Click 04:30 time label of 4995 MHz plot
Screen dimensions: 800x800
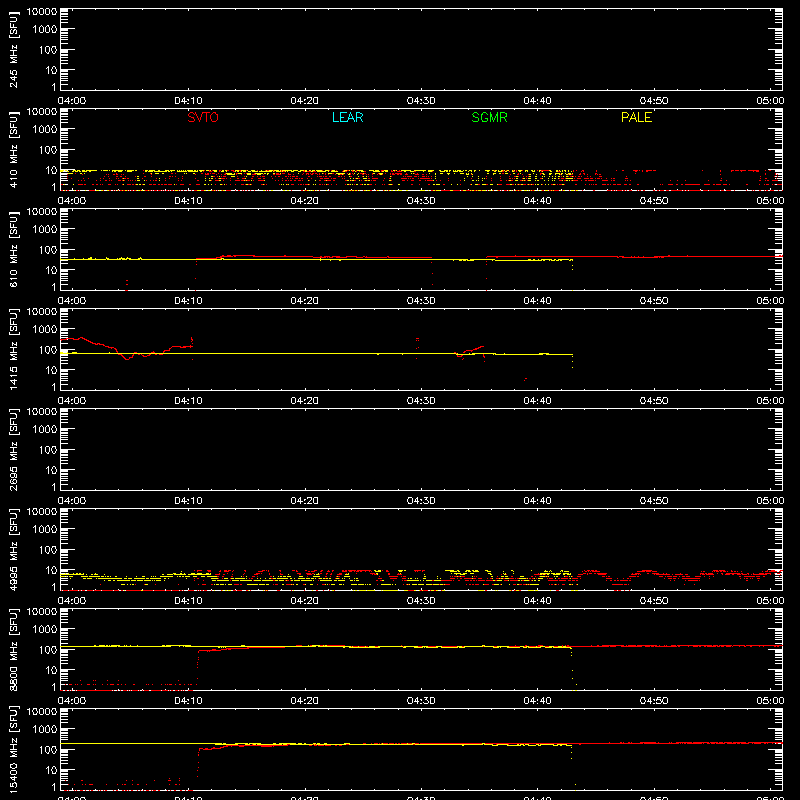(x=421, y=601)
